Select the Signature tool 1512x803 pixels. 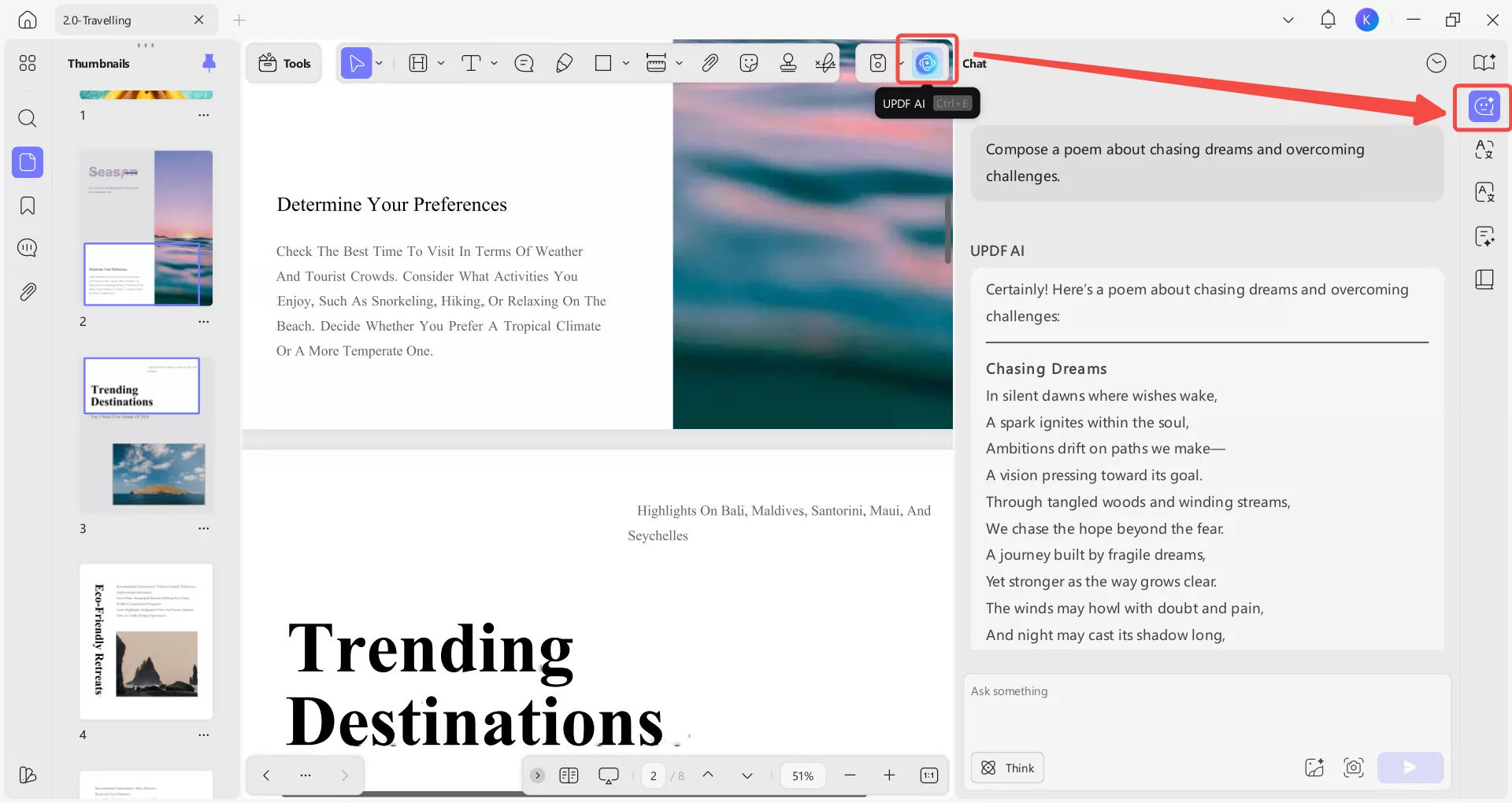(825, 63)
